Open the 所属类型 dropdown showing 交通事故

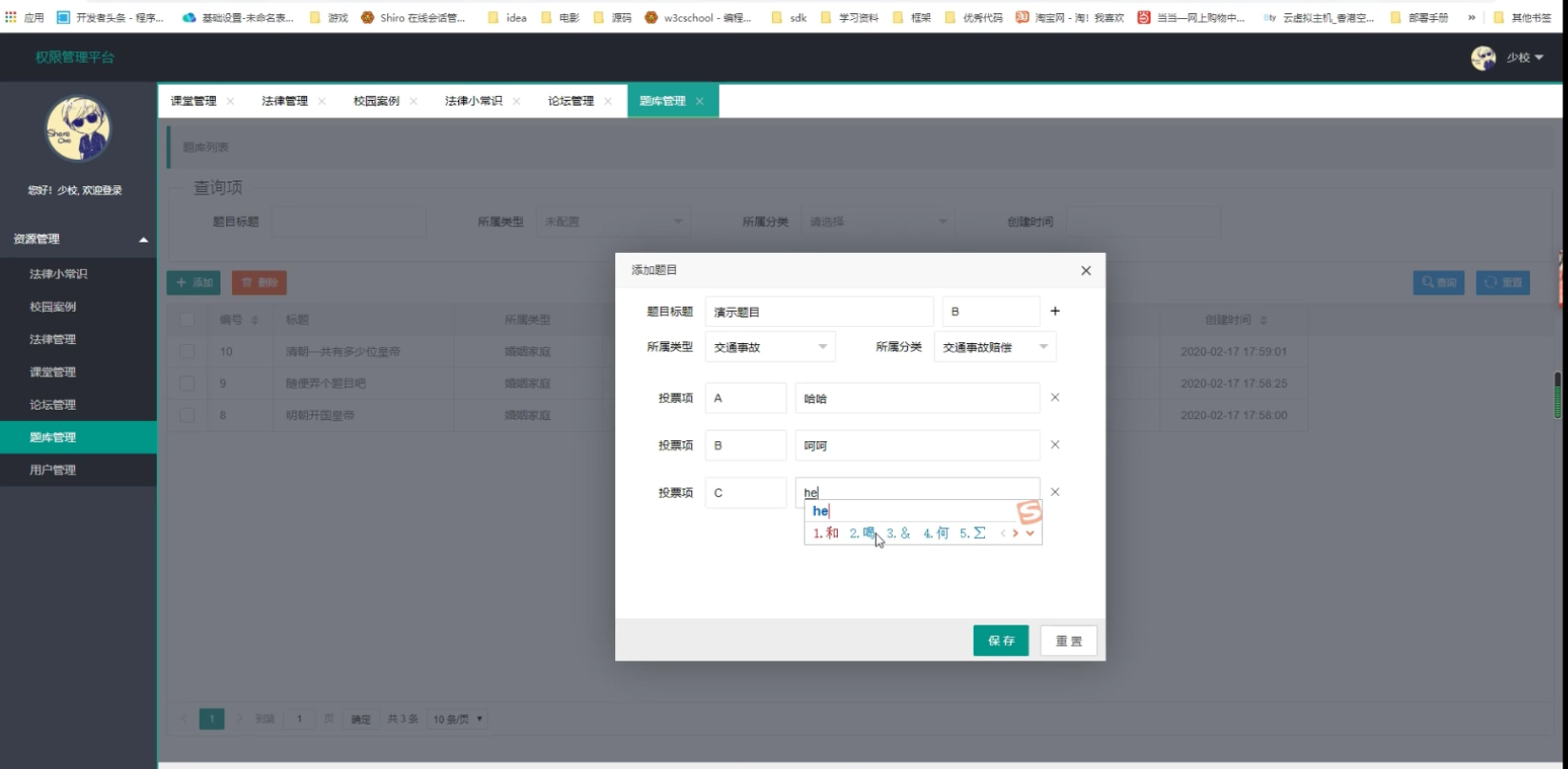tap(770, 347)
